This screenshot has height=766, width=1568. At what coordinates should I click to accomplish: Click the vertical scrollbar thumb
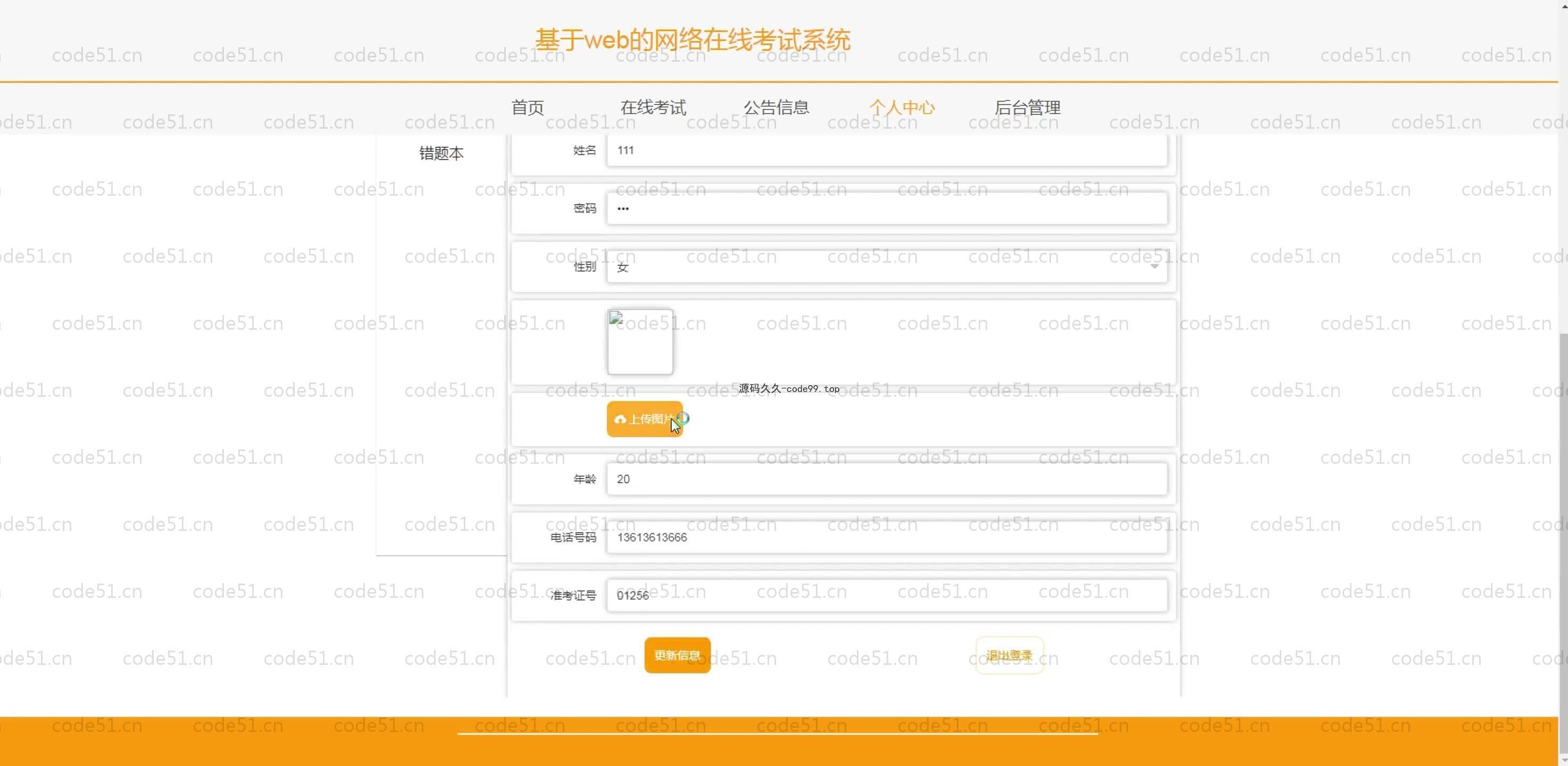click(1563, 542)
